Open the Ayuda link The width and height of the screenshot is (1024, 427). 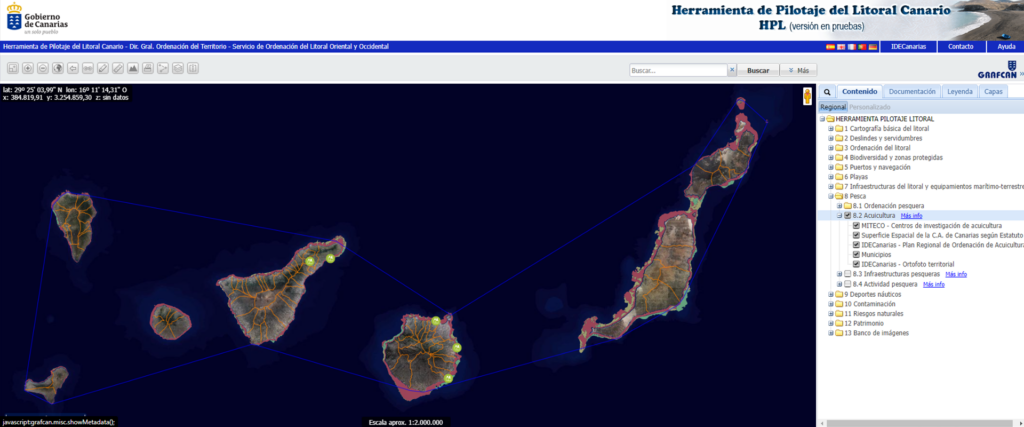1006,46
